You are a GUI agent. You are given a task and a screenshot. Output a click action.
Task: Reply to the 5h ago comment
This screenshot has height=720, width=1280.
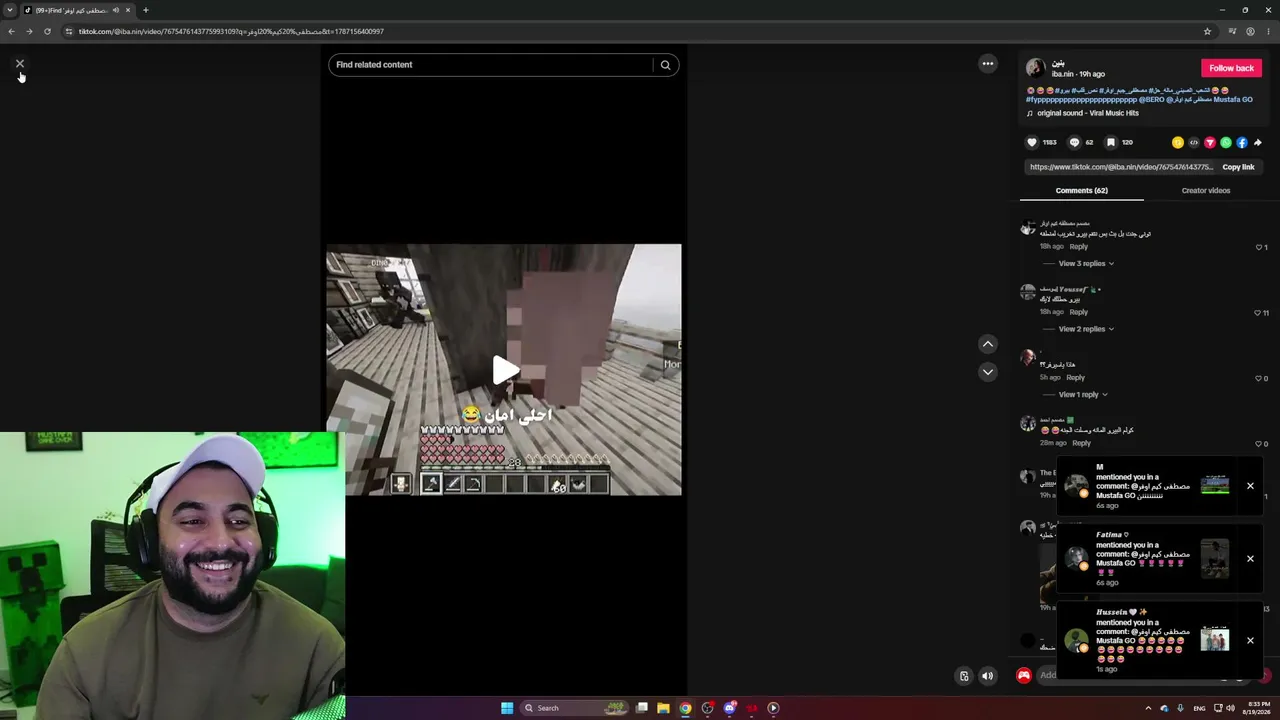click(1075, 378)
